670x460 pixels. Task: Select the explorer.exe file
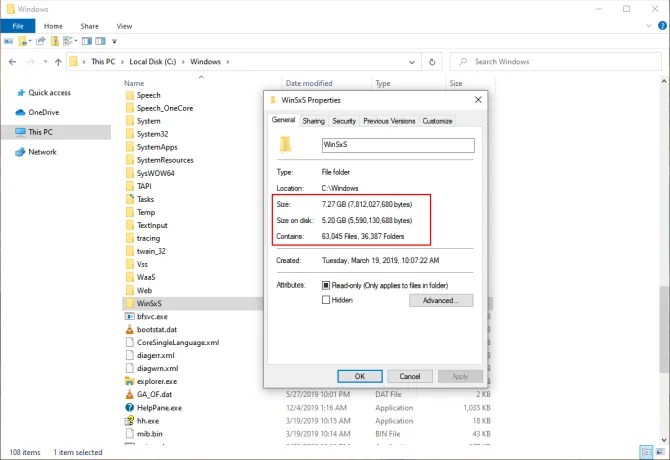tap(157, 381)
